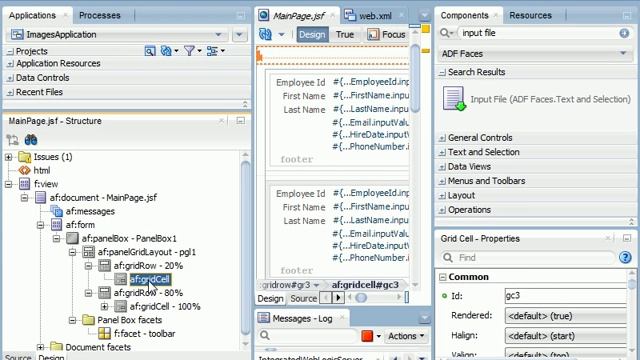Click the binoculars find icon in Structure panel

pyautogui.click(x=31, y=140)
